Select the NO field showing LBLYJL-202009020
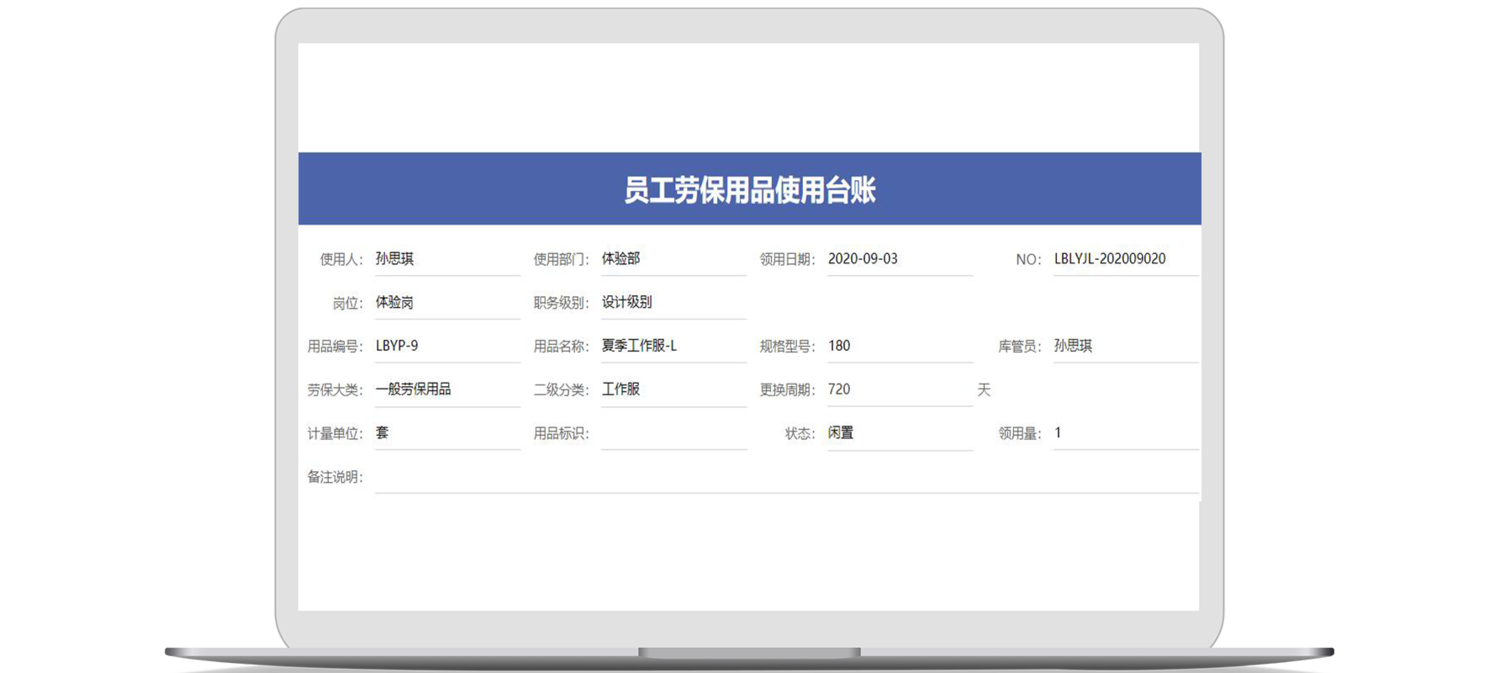Screen dimensions: 1500x673 point(1125,259)
